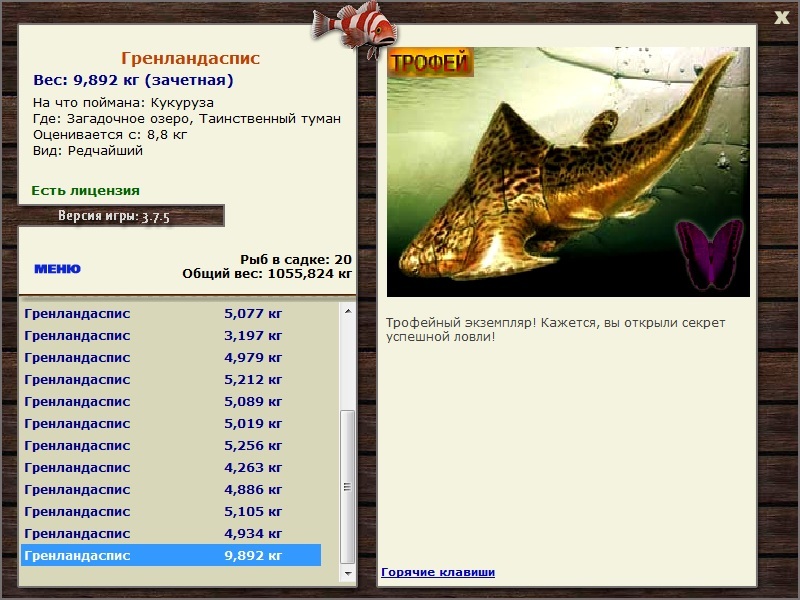Select Гренландаспис 3,197 кг row
800x600 pixels.
point(171,336)
